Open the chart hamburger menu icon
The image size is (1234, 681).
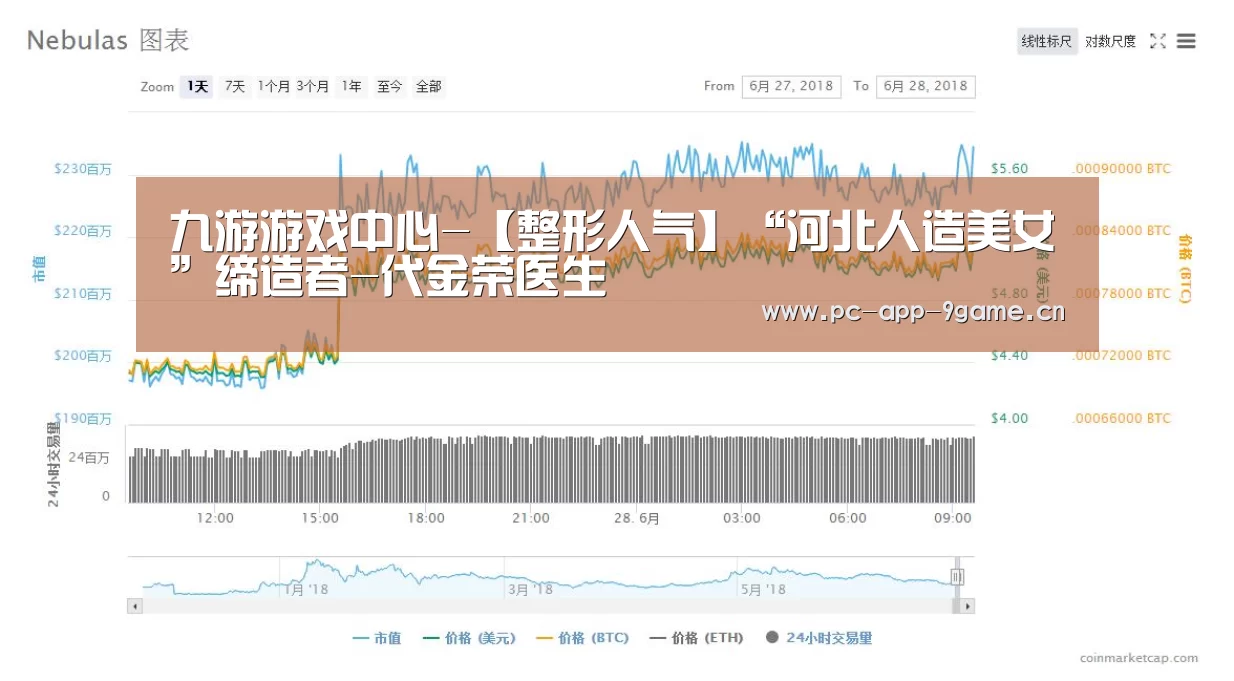[x=1186, y=41]
